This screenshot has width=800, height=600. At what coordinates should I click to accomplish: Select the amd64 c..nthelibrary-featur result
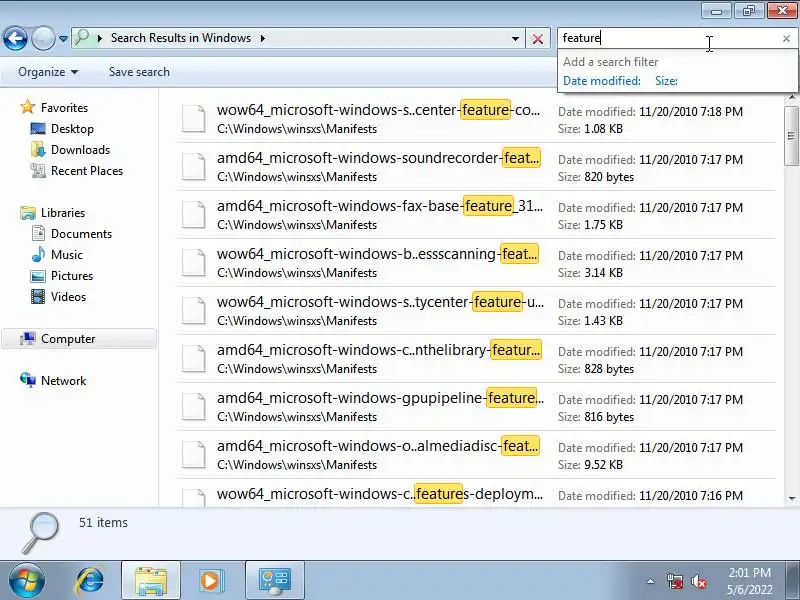476,359
